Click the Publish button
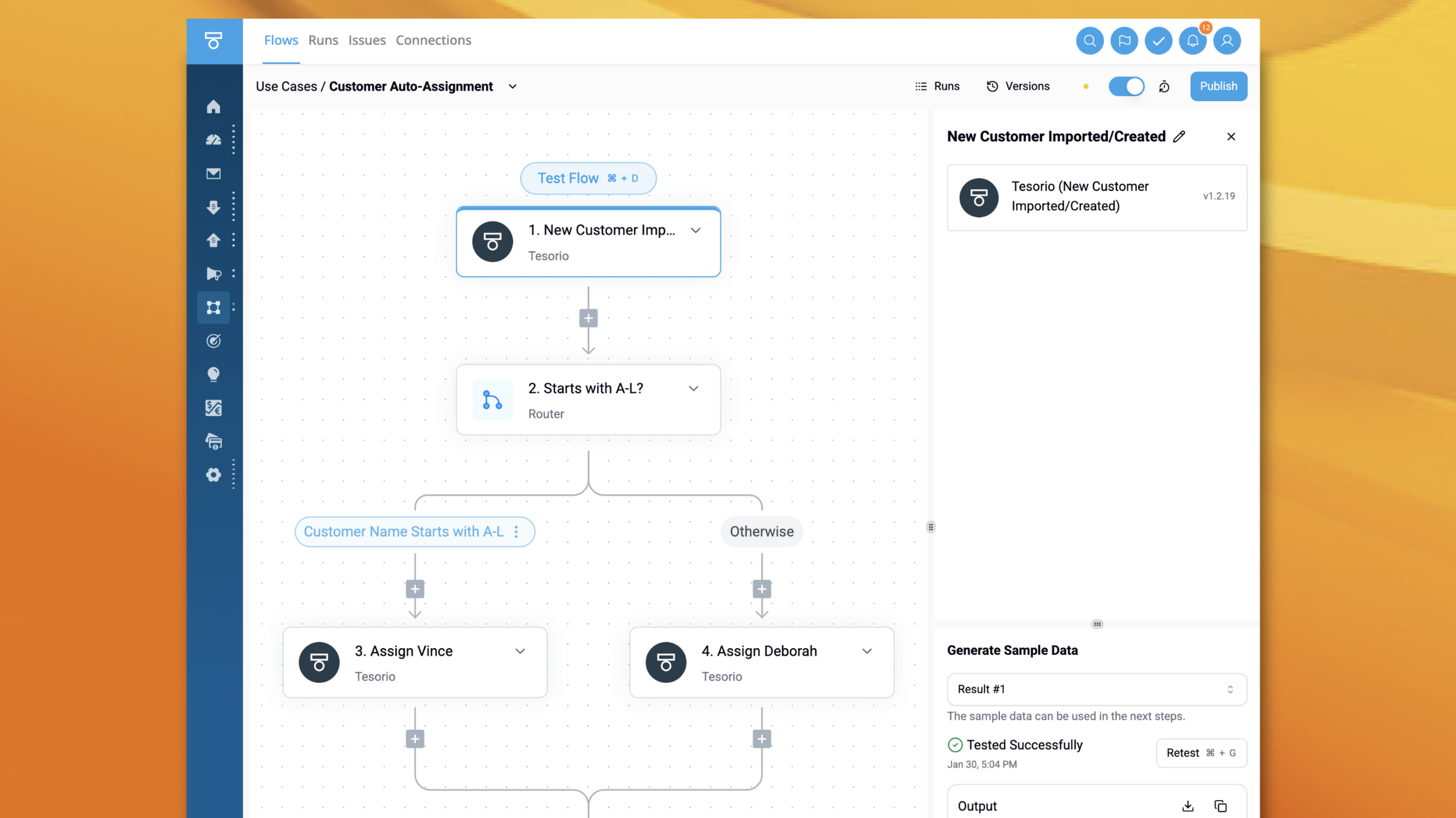This screenshot has height=818, width=1456. click(x=1217, y=86)
